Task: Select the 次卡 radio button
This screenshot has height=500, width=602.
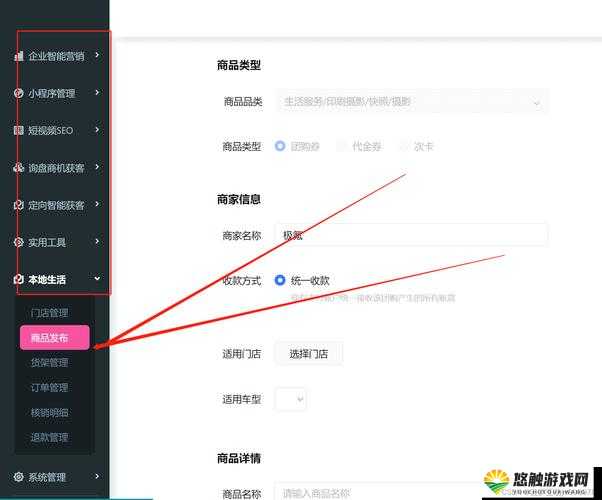Action: pyautogui.click(x=404, y=146)
